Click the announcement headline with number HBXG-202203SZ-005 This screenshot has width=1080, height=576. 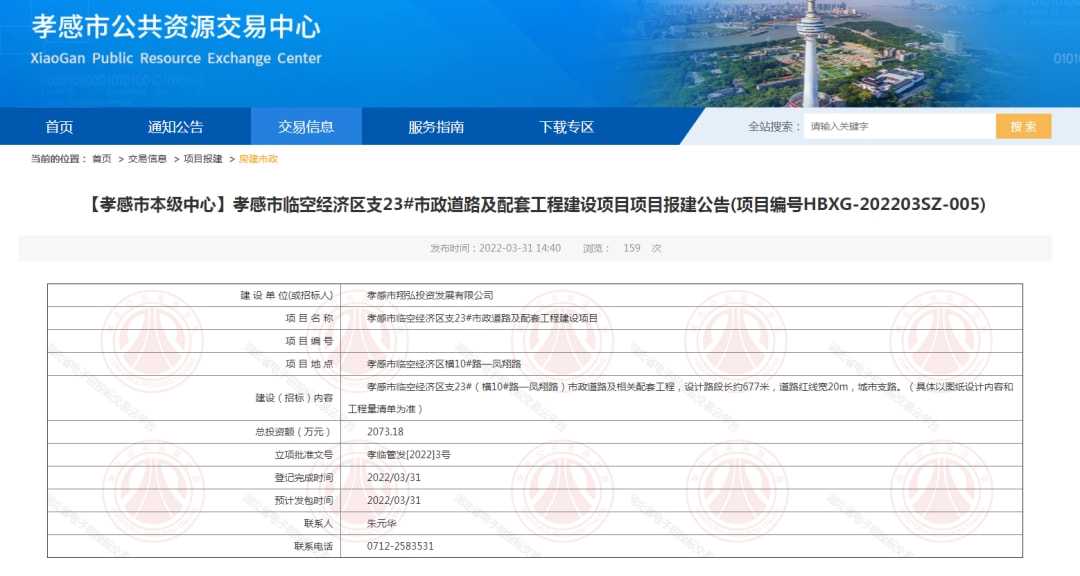(536, 205)
